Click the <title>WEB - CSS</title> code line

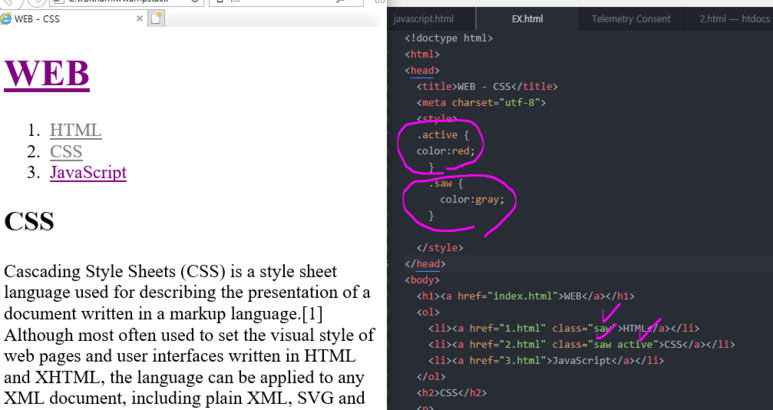(487, 87)
